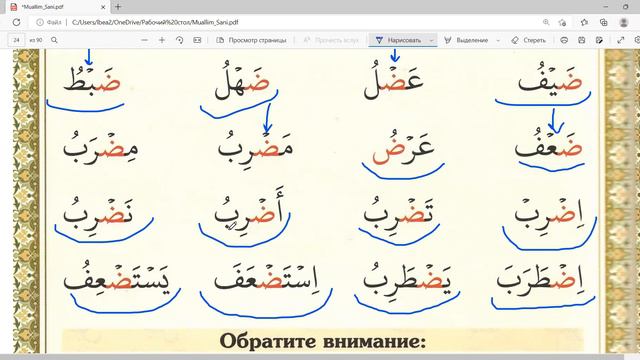Click the address bar file path

coord(155,22)
